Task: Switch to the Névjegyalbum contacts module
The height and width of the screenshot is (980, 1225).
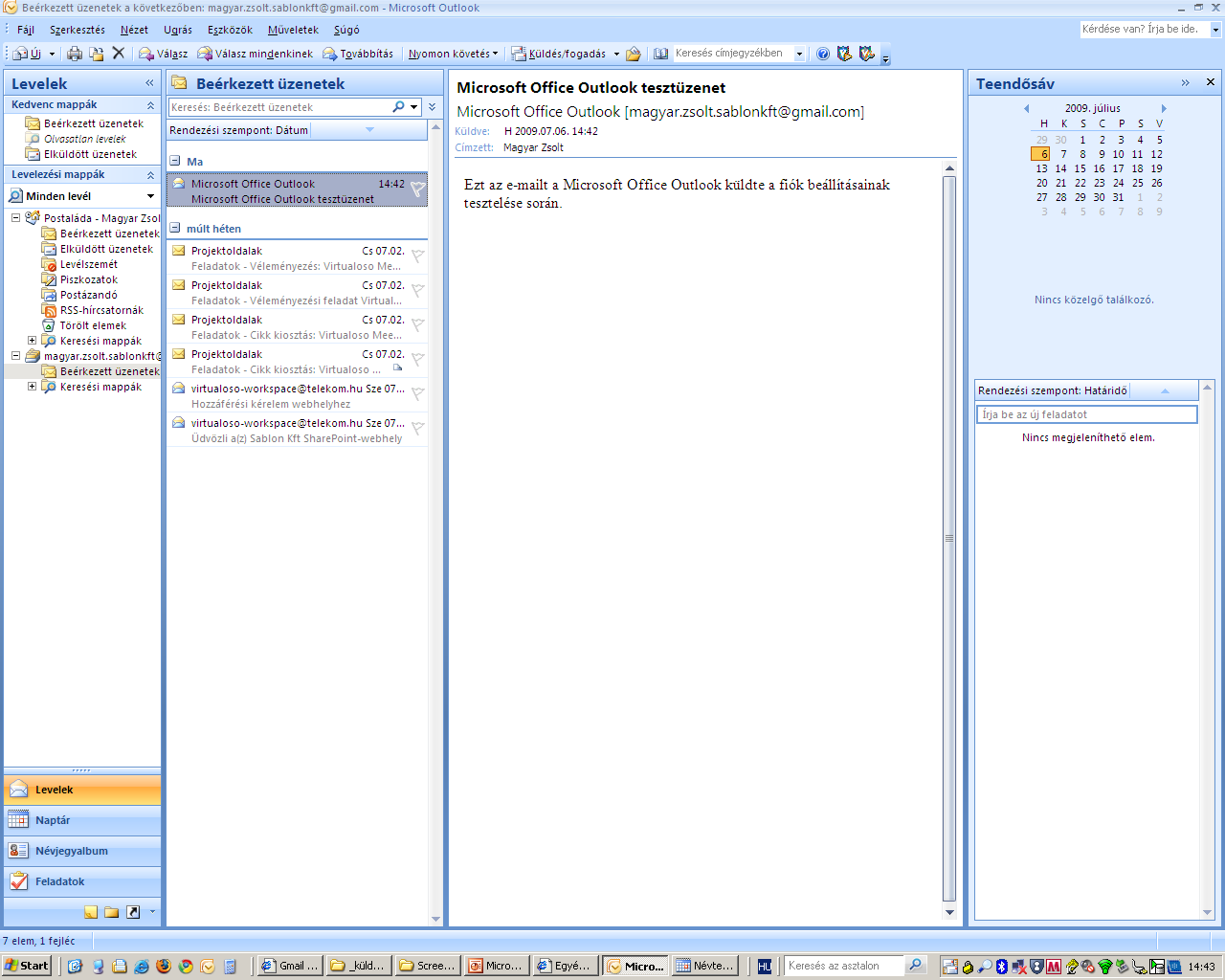Action: point(82,851)
